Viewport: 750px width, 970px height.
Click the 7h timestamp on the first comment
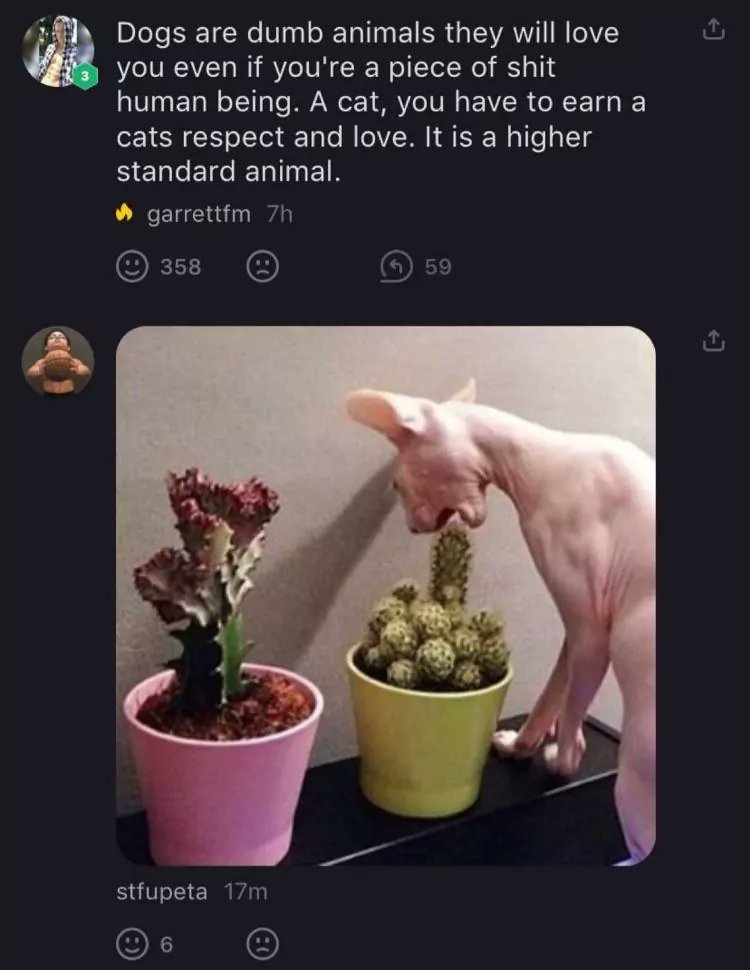[x=279, y=214]
